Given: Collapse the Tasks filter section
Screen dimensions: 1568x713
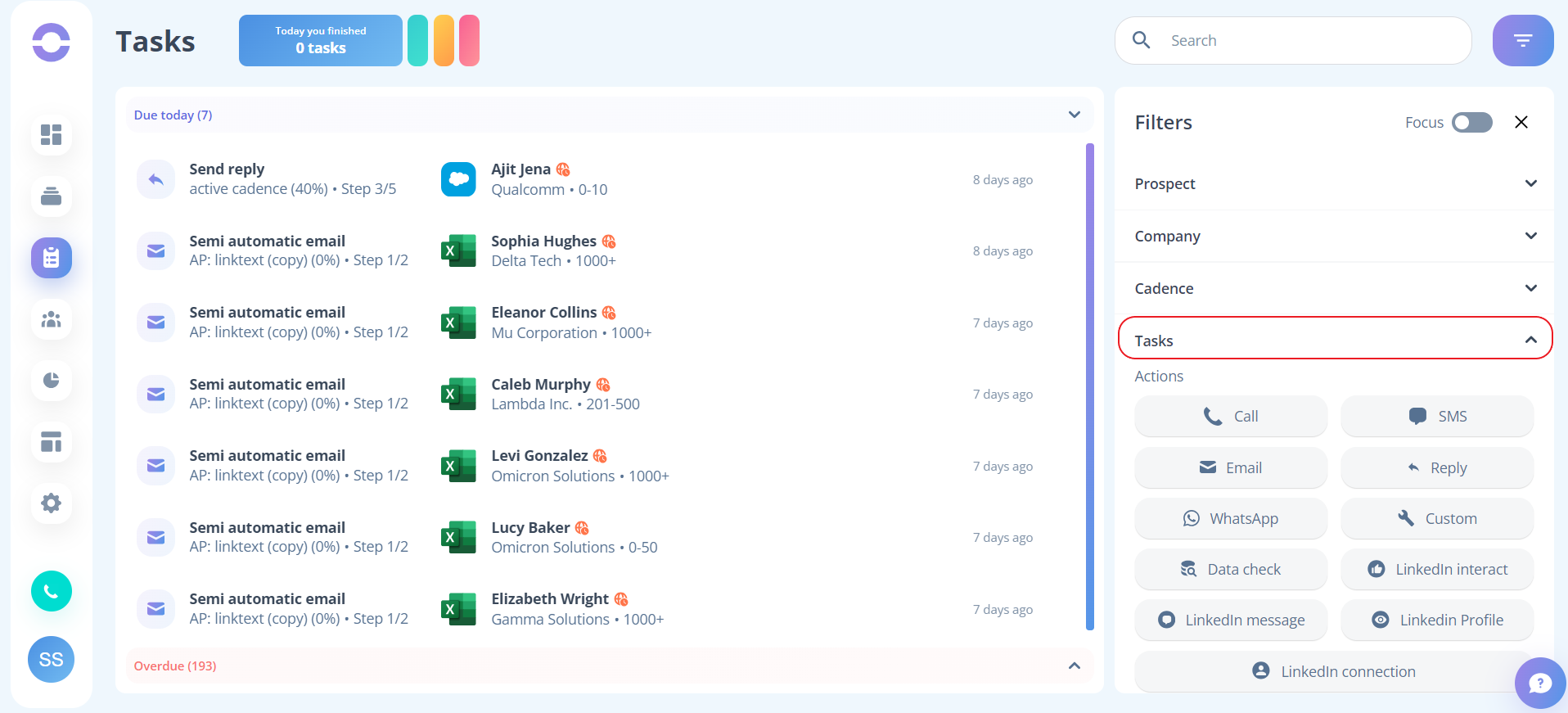Looking at the screenshot, I should pos(1335,339).
